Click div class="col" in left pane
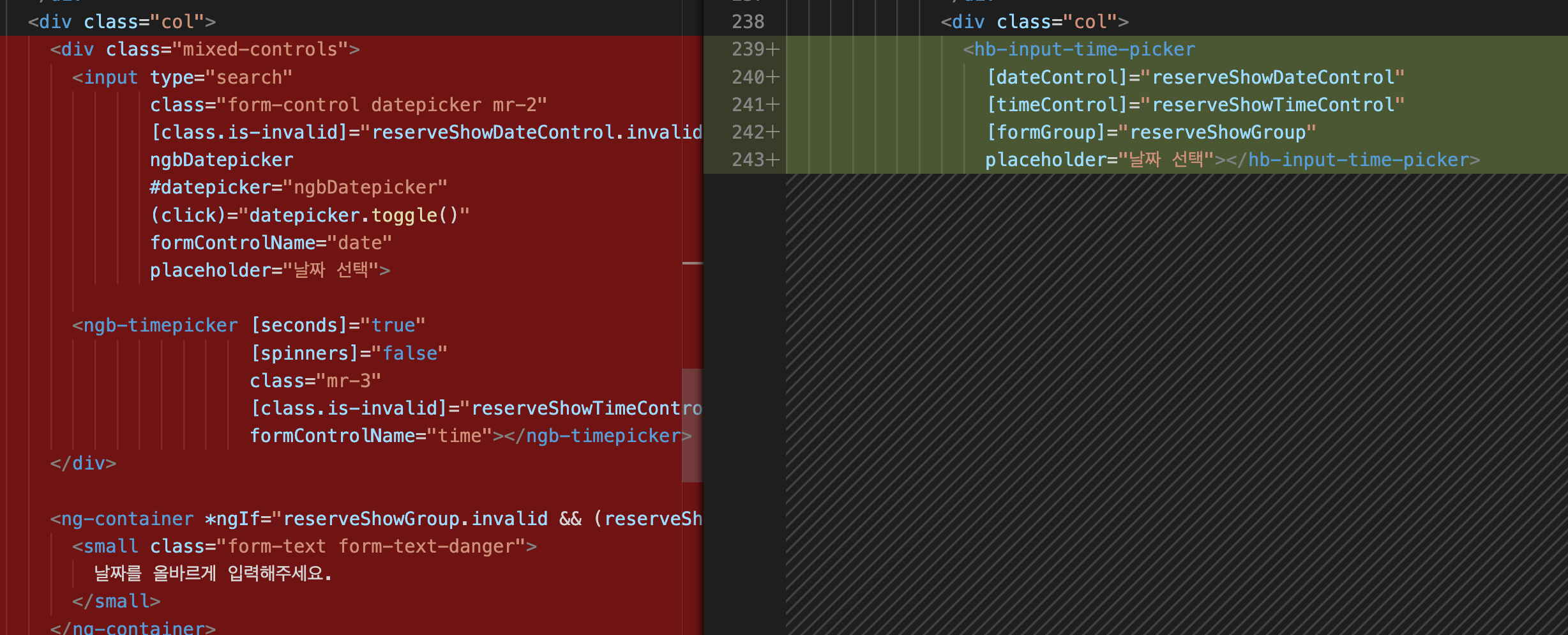 [122, 22]
